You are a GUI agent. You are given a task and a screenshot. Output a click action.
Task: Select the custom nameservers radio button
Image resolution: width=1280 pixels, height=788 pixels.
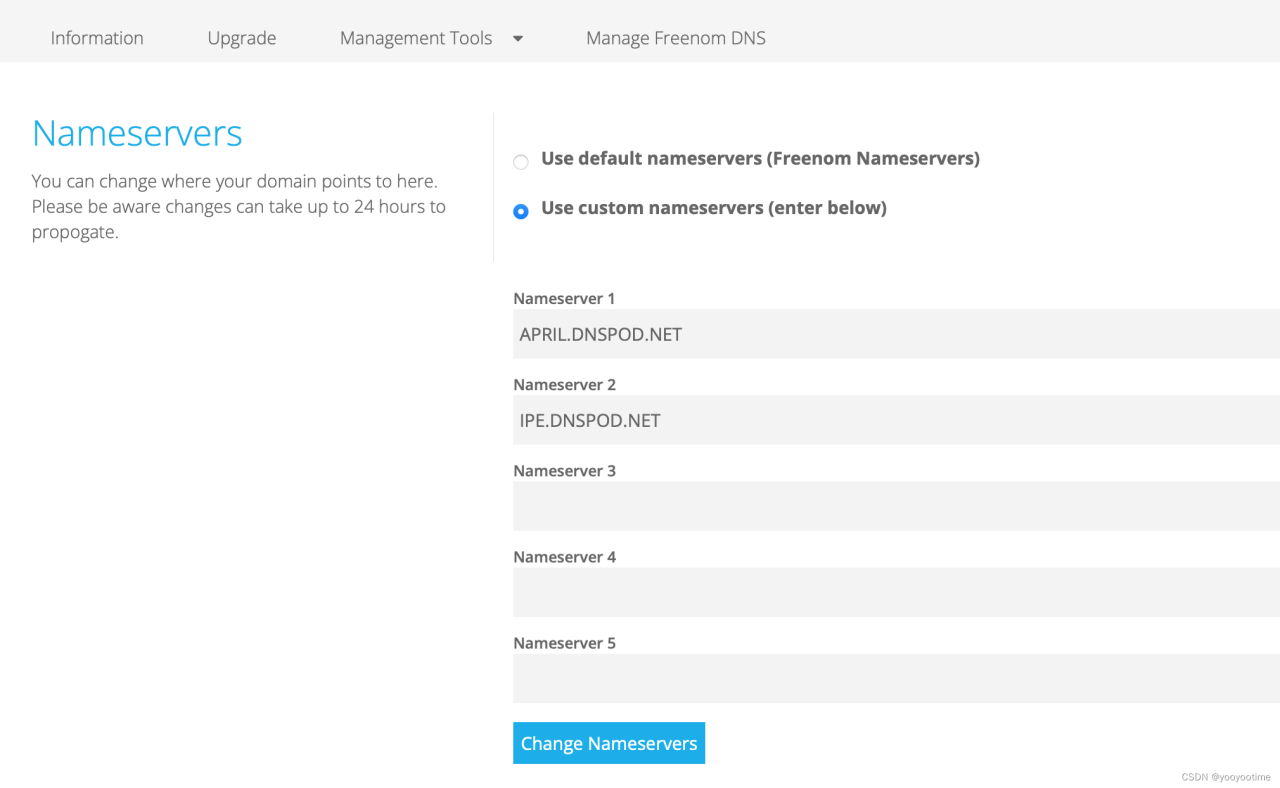521,212
